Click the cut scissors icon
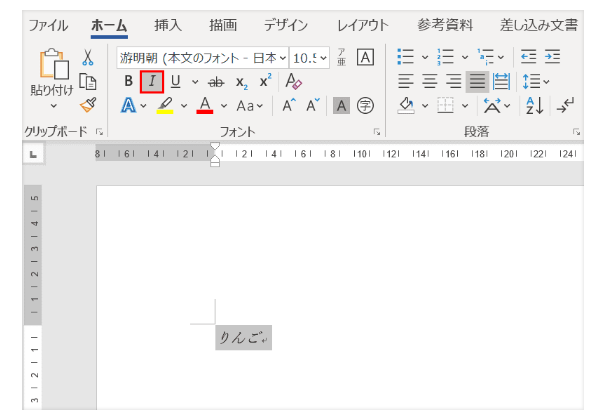612x415 pixels. coord(88,58)
